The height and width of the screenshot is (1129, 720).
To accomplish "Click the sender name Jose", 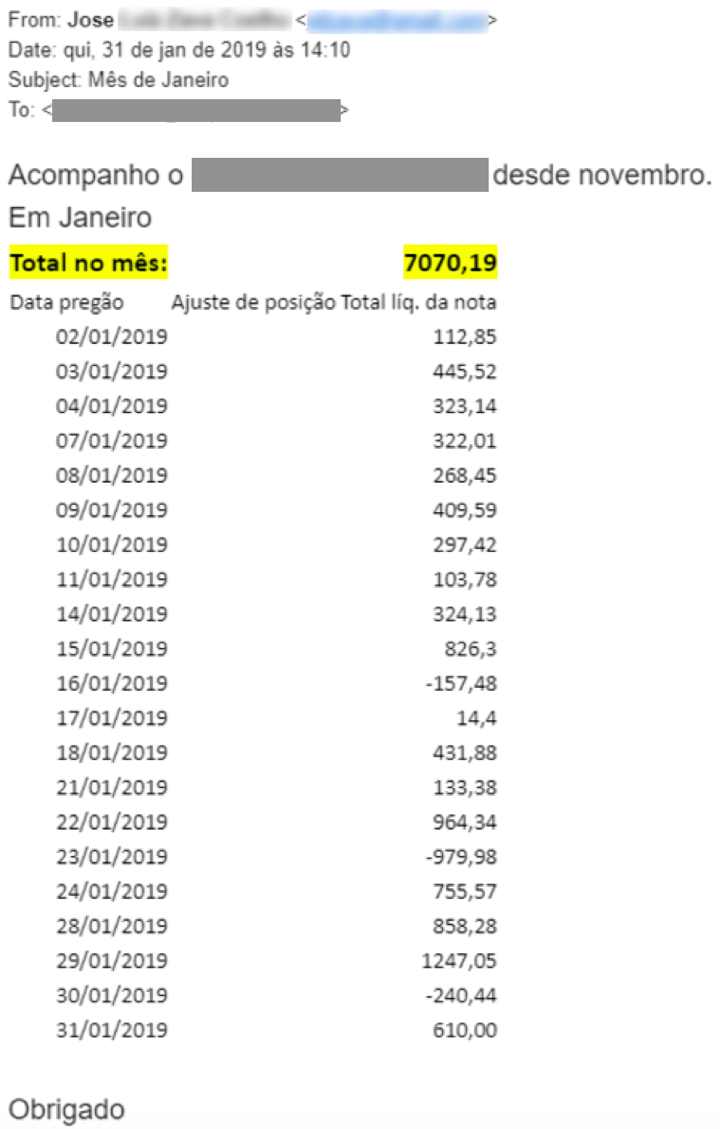I will point(91,19).
